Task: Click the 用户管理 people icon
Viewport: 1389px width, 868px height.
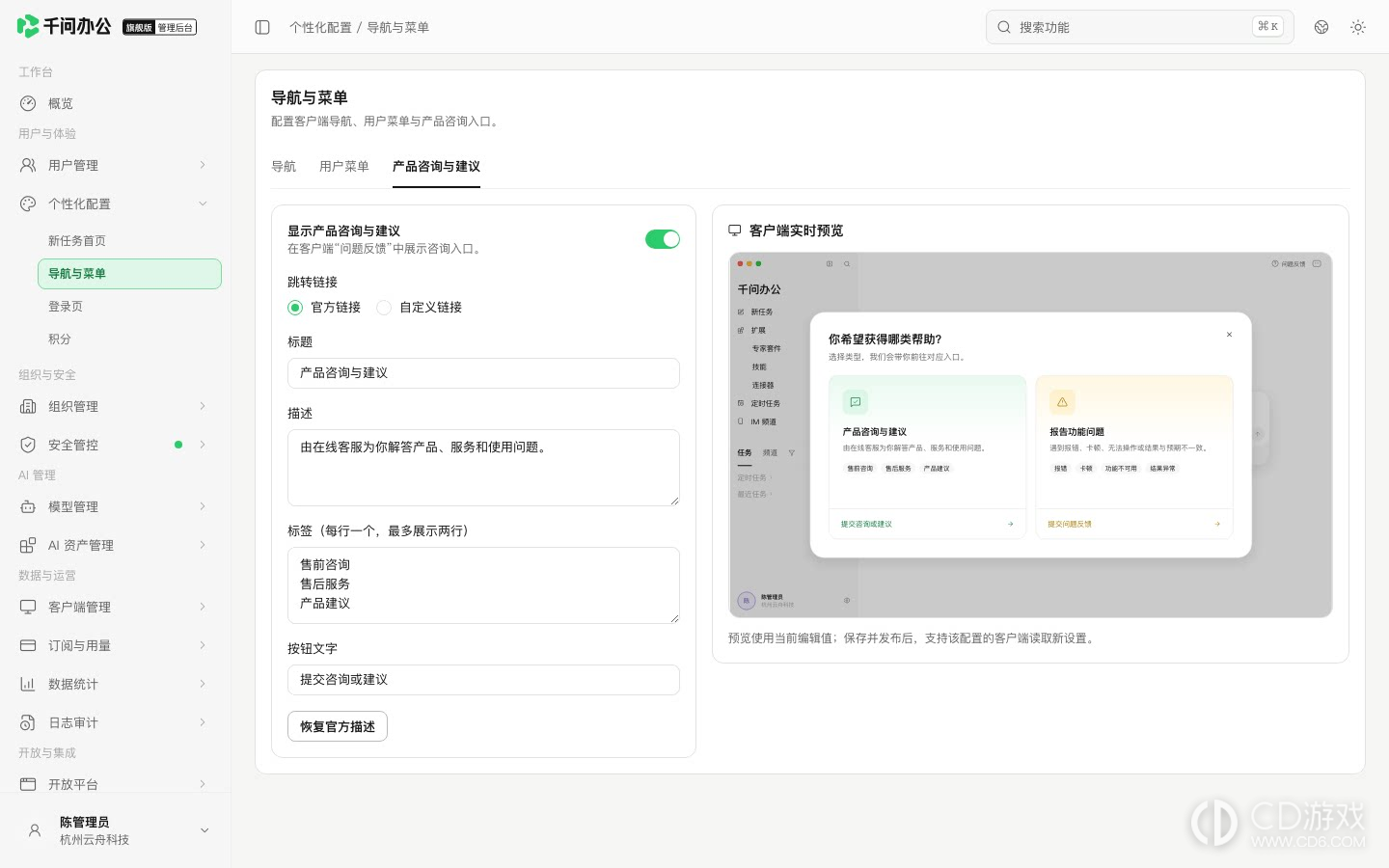Action: point(28,165)
